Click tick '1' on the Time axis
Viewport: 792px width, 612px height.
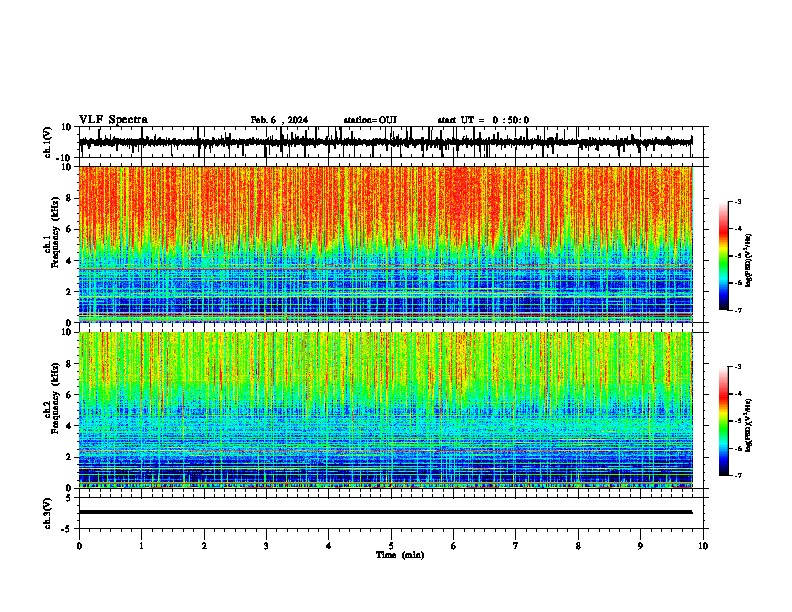(x=141, y=546)
